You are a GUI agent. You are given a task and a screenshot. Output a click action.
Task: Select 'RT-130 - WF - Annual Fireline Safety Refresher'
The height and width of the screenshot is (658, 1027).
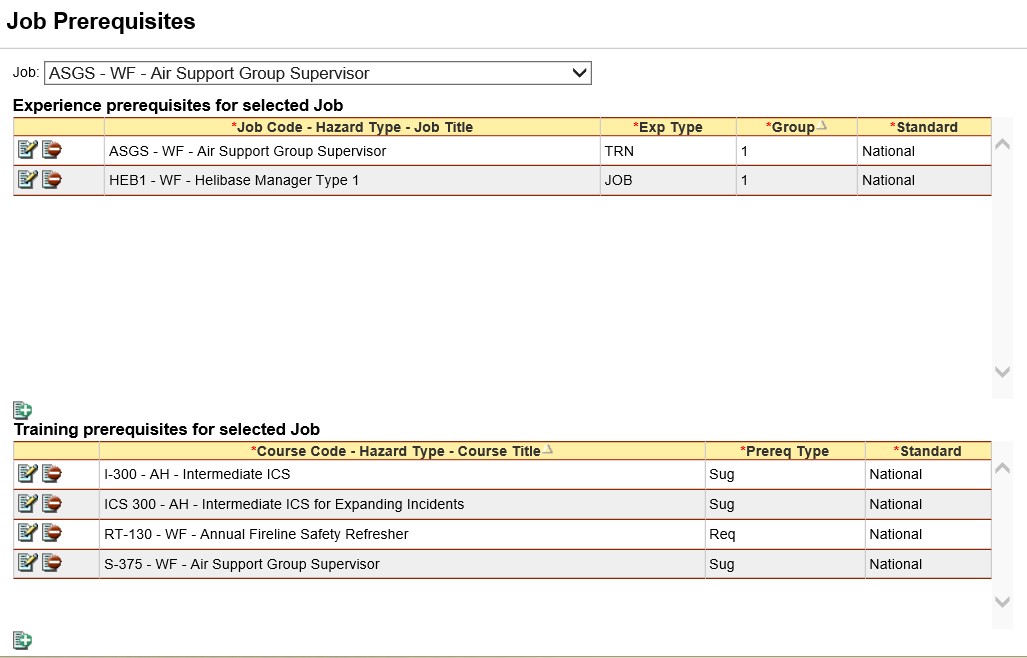tap(402, 534)
